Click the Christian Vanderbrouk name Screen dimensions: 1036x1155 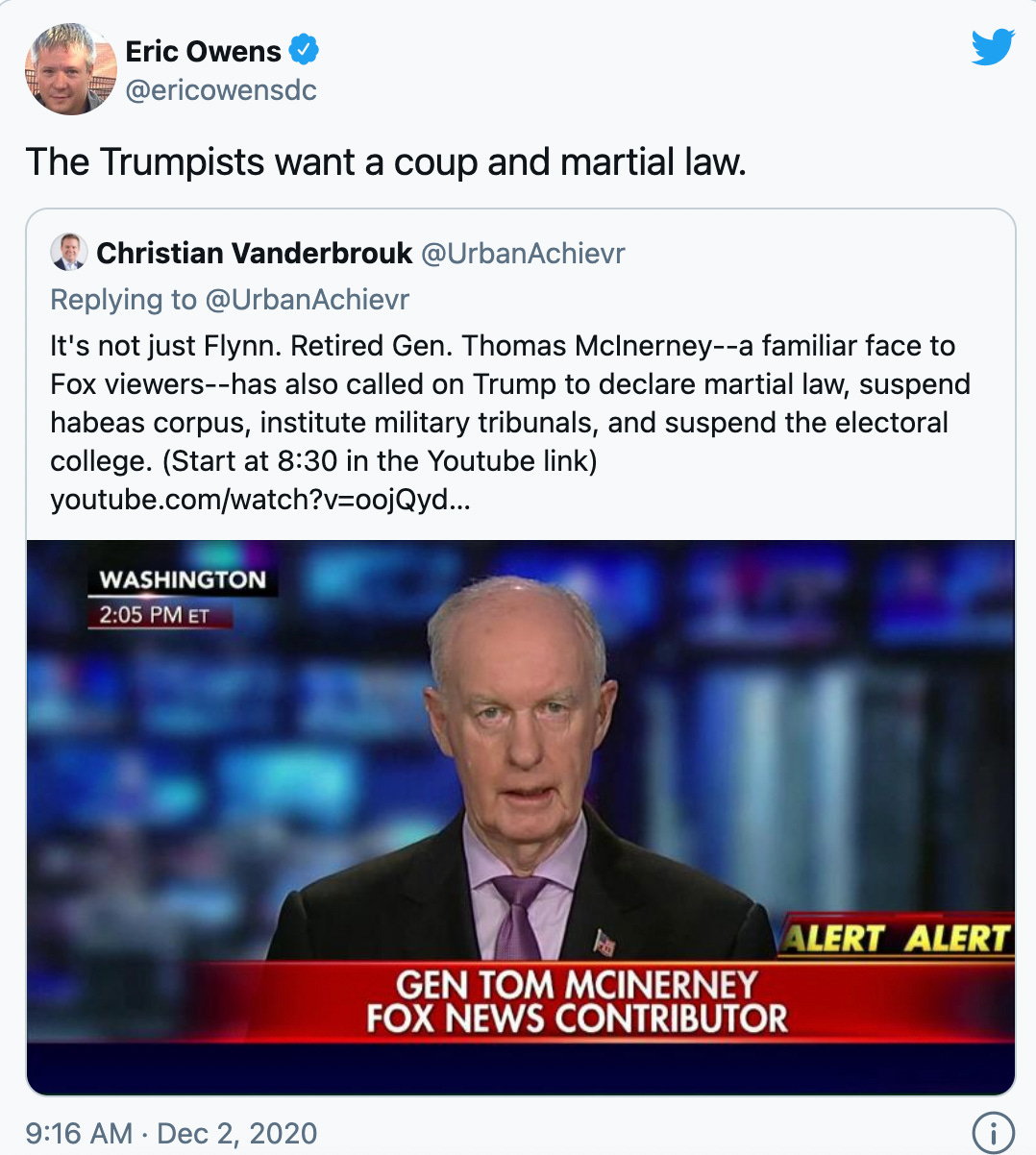255,253
